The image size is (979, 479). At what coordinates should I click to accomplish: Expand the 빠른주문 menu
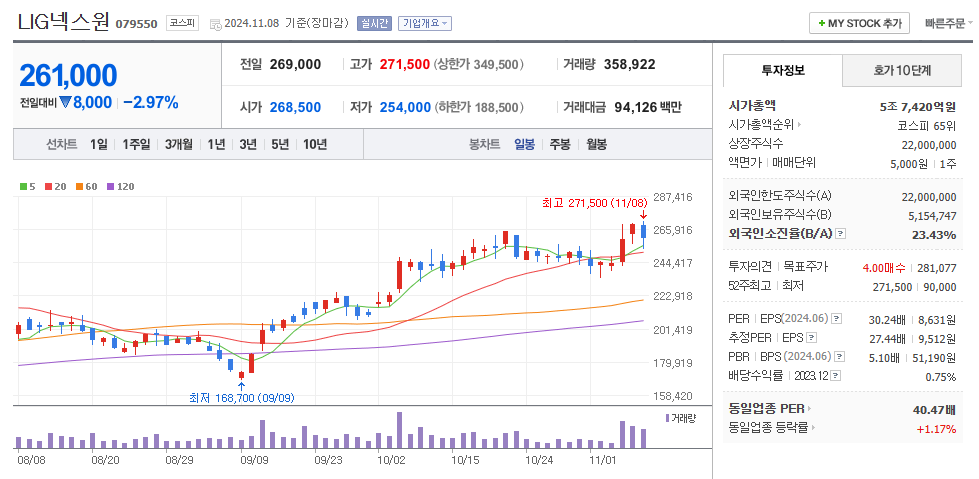coord(949,24)
